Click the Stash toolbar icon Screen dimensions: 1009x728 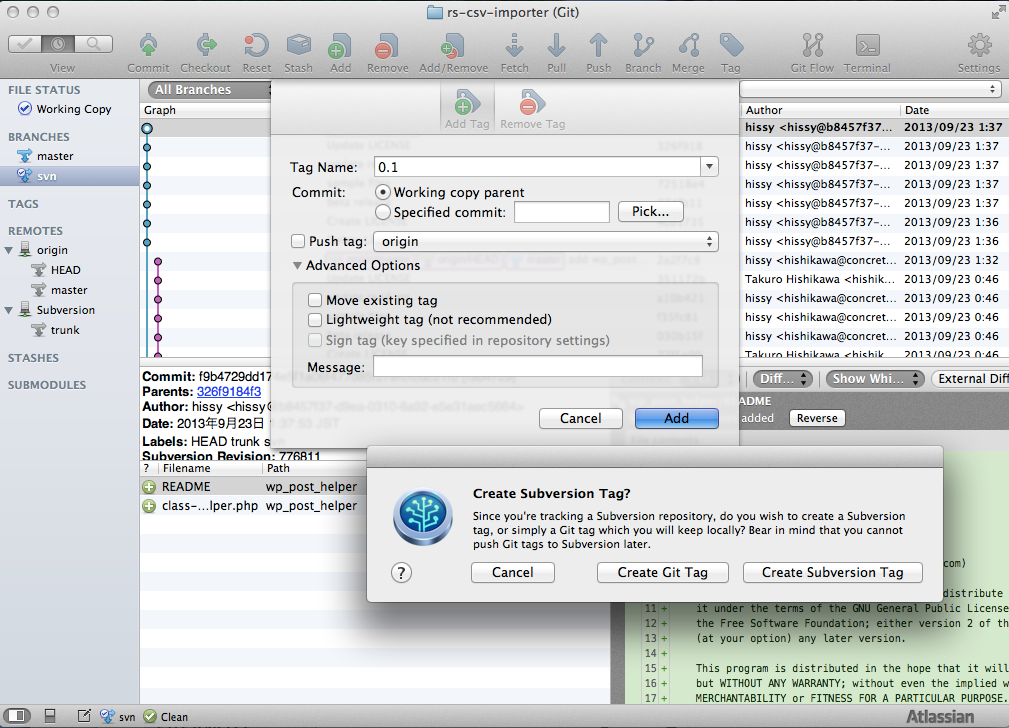click(x=298, y=46)
